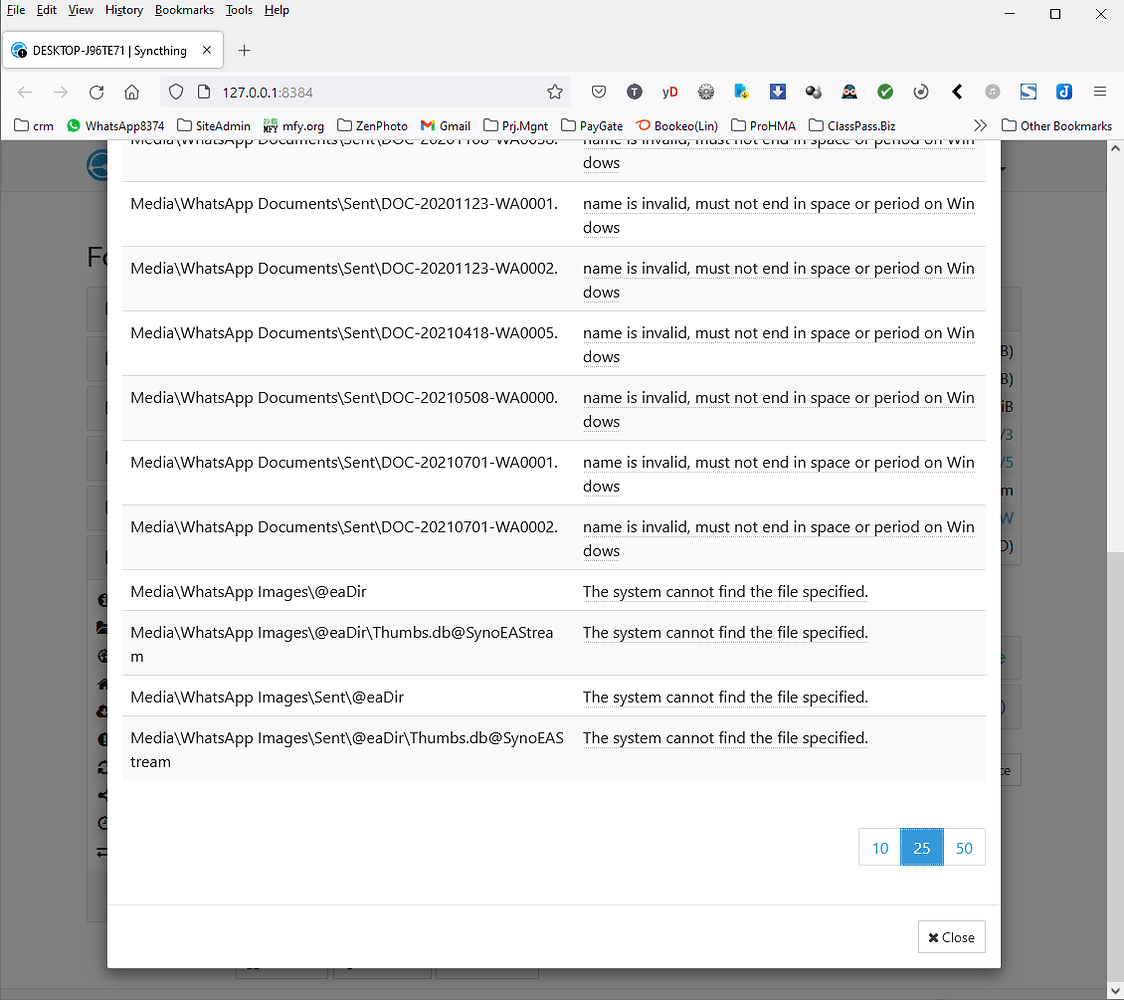Click the blue 'J' extension icon
Screen dimensions: 1124x1000
click(1062, 91)
